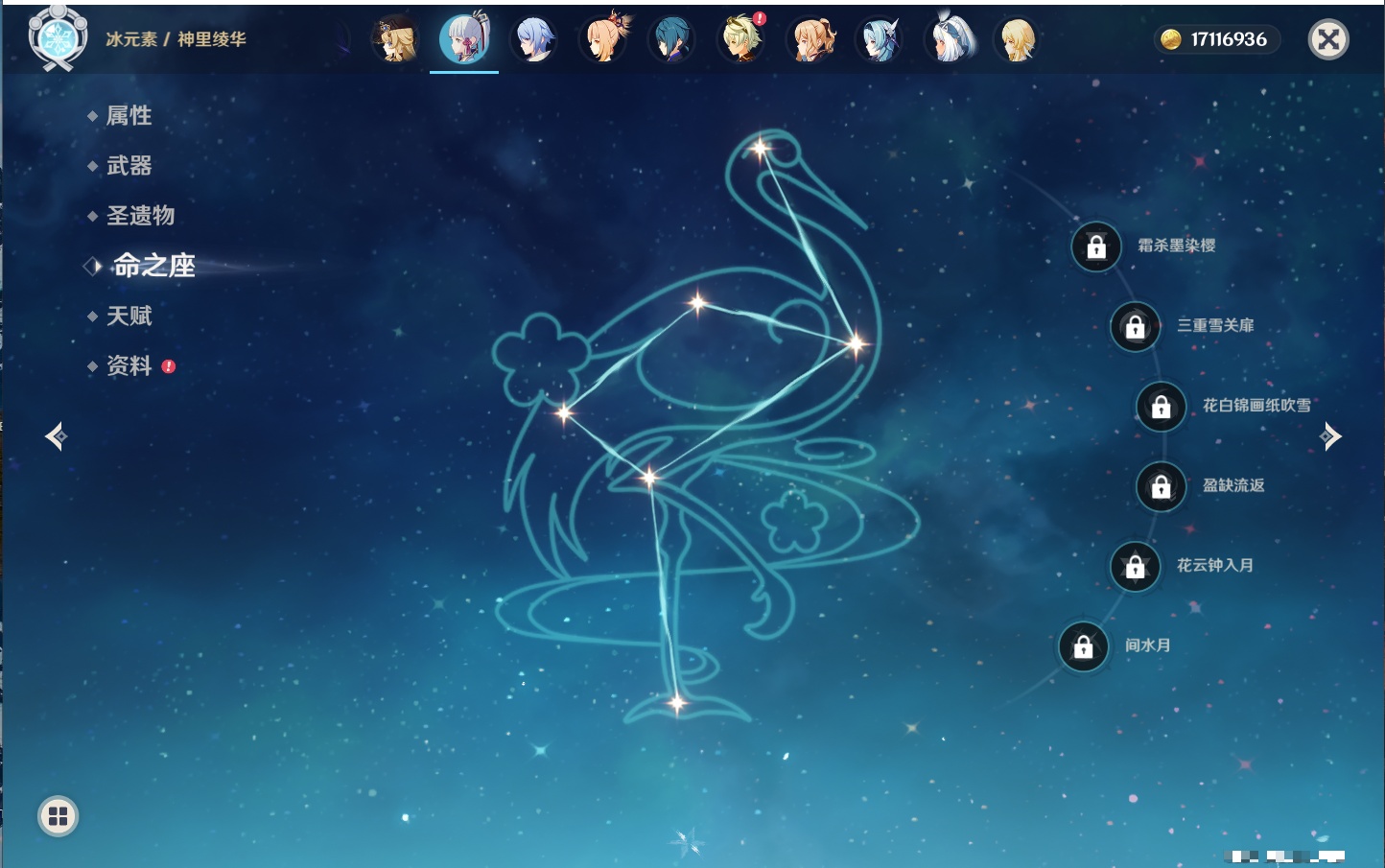Select the avatar with red alert badge
The image size is (1385, 868).
click(x=741, y=39)
